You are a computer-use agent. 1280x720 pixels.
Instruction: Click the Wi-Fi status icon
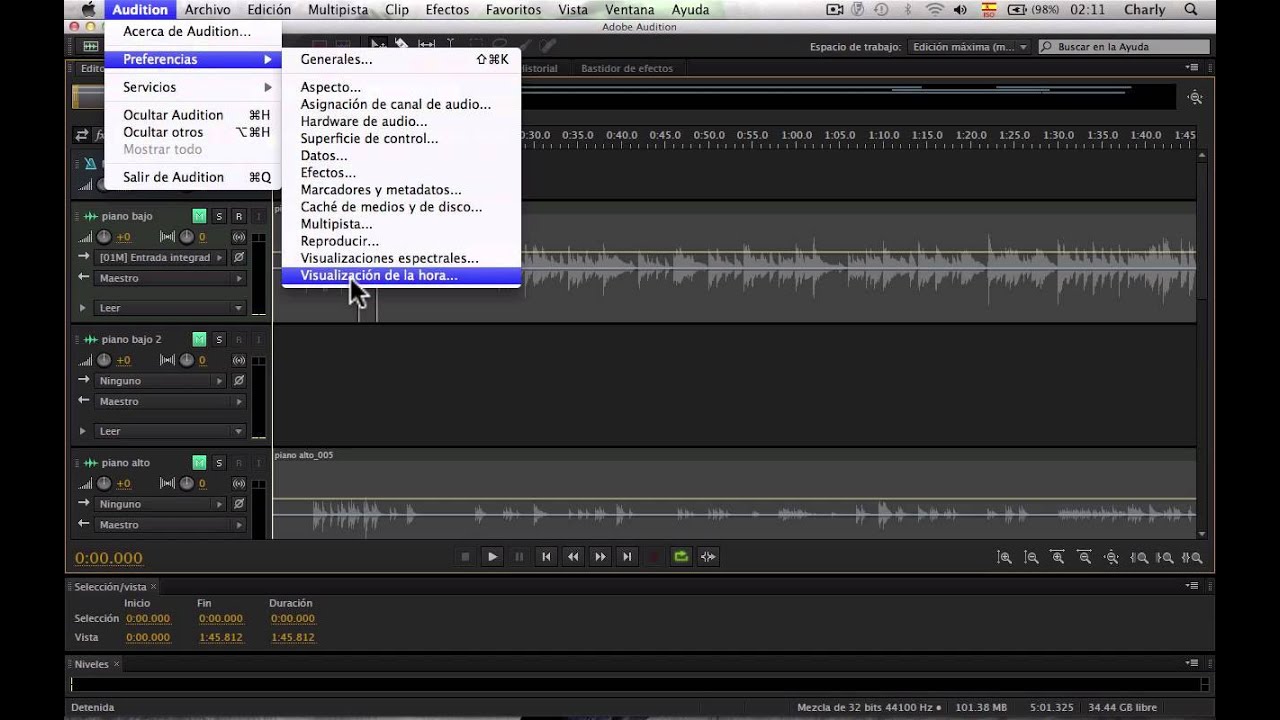tap(935, 10)
